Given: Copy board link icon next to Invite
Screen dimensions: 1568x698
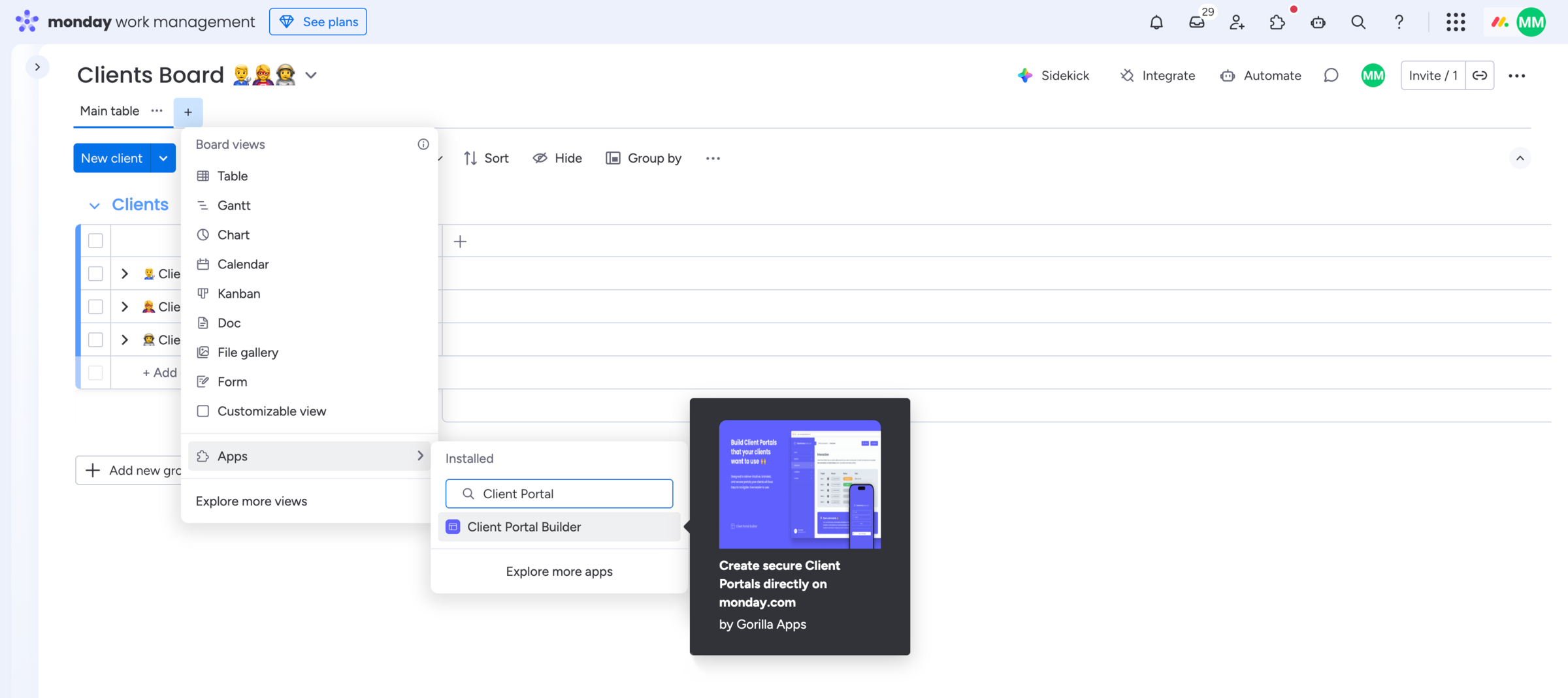Looking at the screenshot, I should click(x=1480, y=76).
